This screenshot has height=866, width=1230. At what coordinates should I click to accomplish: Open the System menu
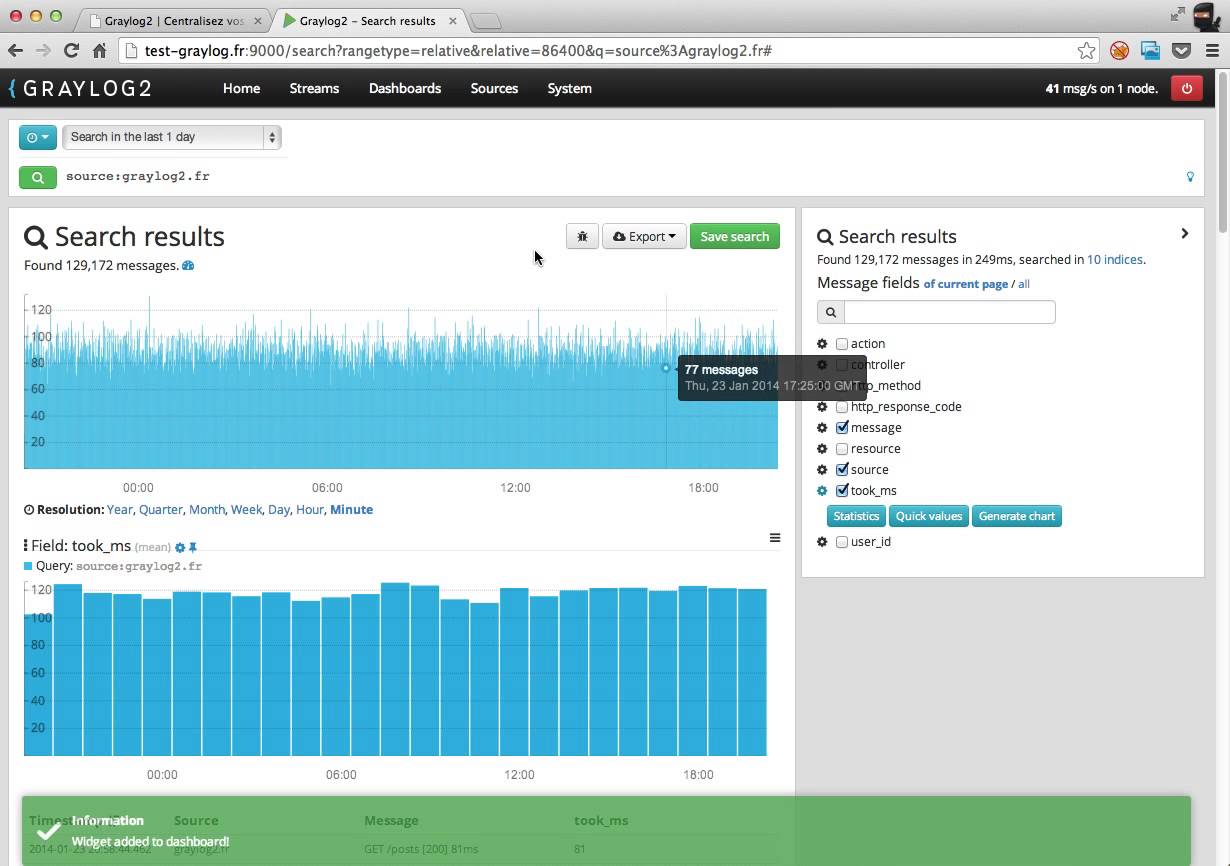coord(569,88)
